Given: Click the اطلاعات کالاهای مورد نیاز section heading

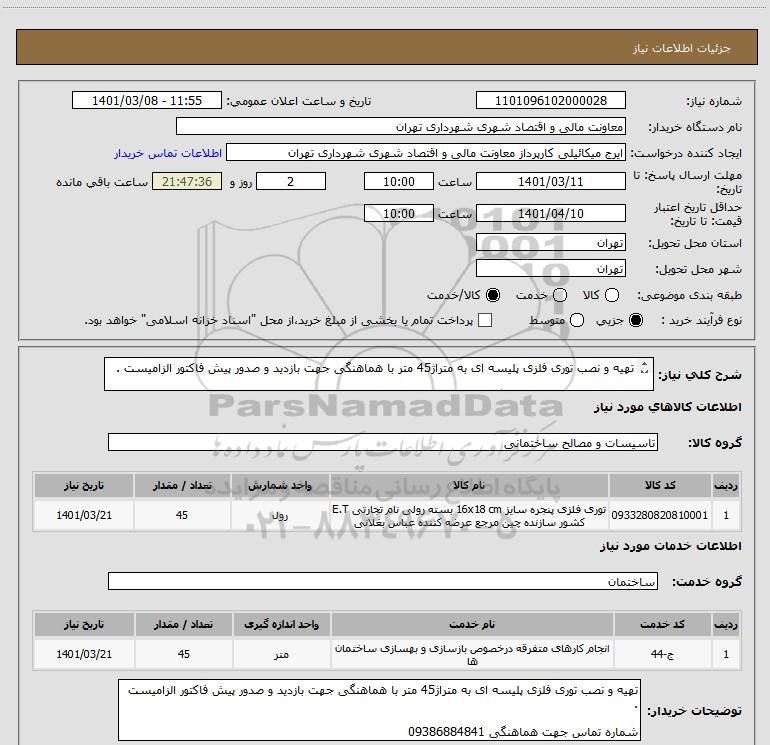Looking at the screenshot, I should (x=668, y=407).
